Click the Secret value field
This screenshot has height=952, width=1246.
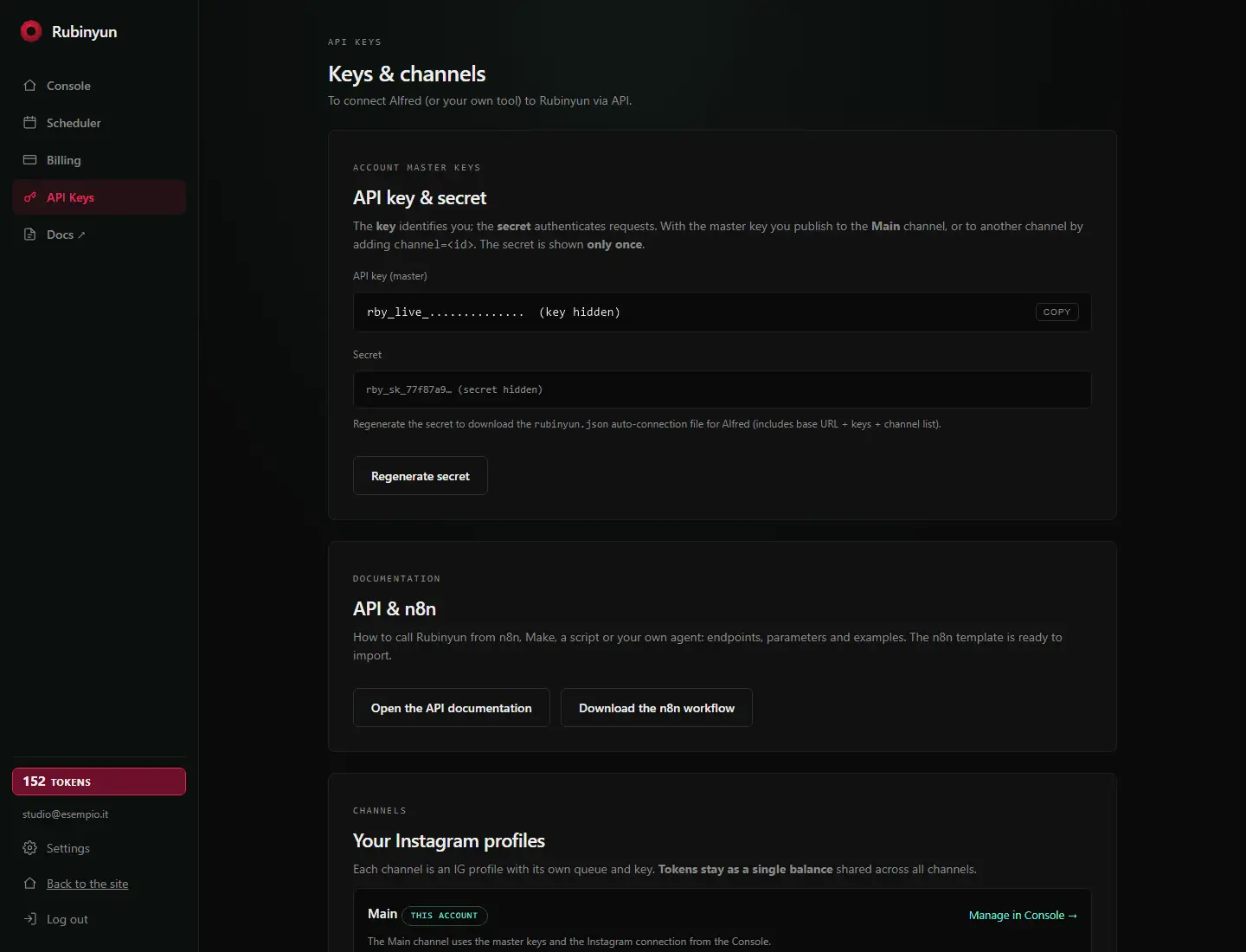(x=722, y=389)
